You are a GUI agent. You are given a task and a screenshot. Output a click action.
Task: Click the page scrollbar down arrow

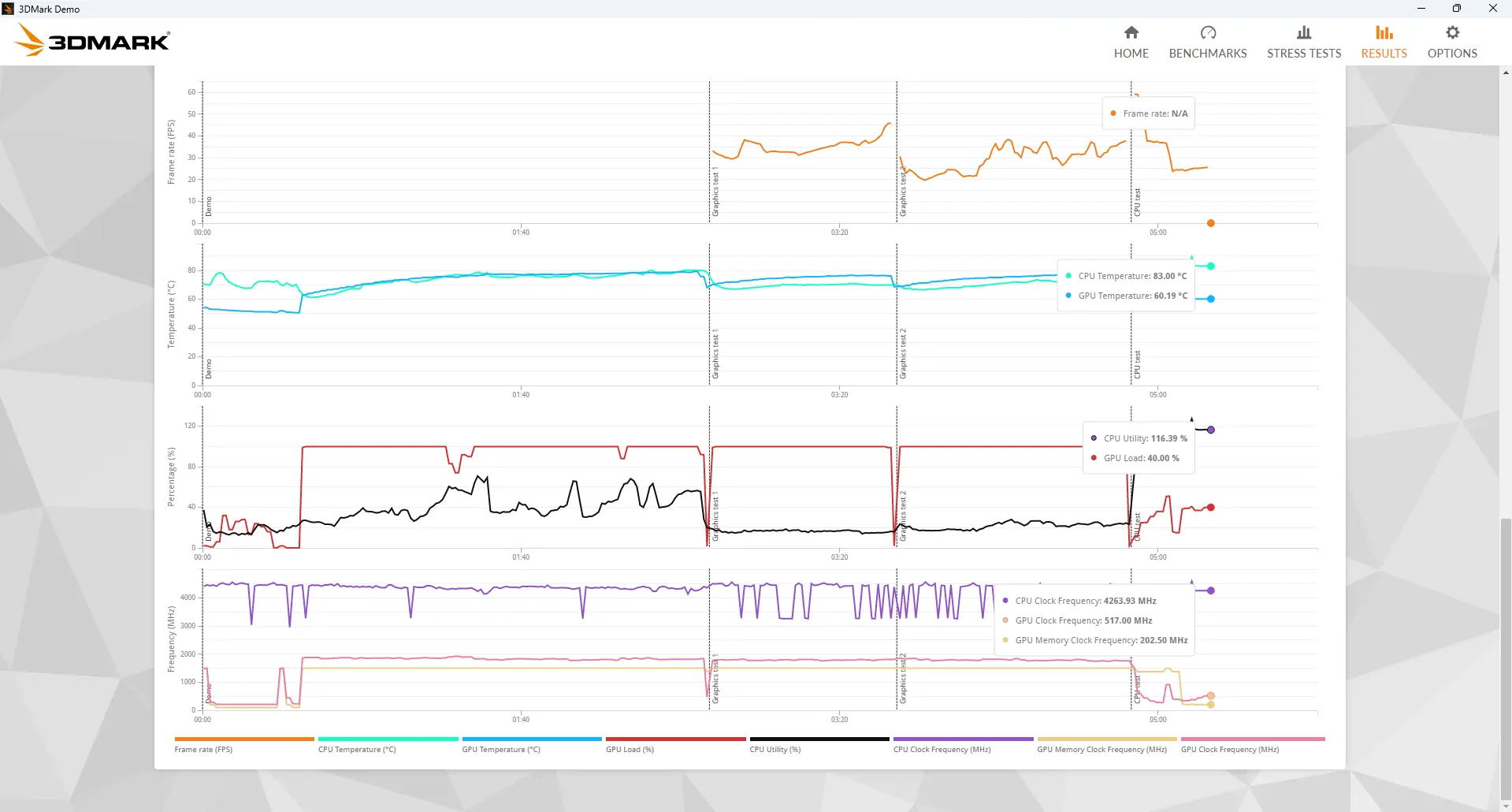(1506, 806)
